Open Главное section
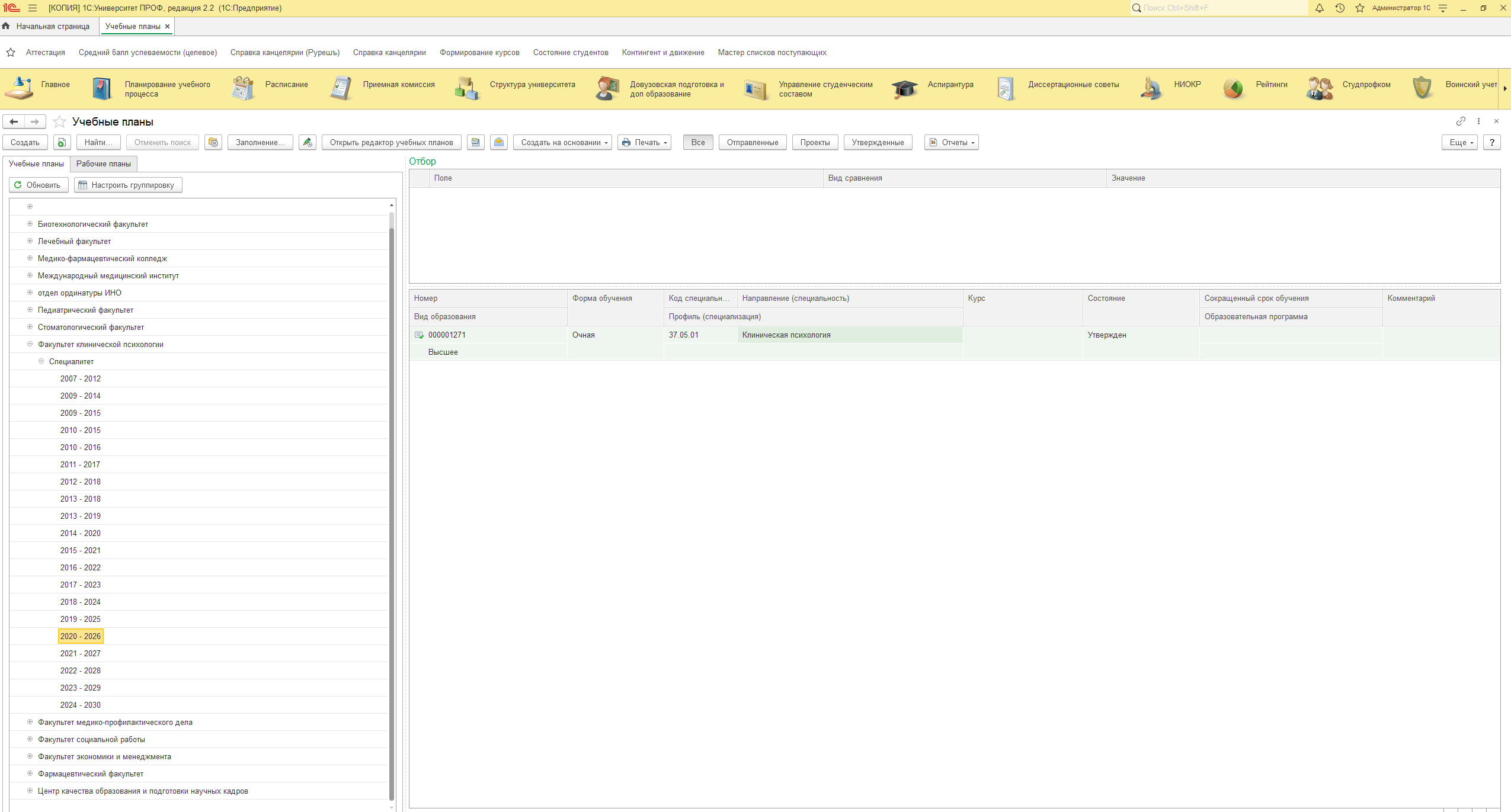The height and width of the screenshot is (812, 1511). [37, 88]
